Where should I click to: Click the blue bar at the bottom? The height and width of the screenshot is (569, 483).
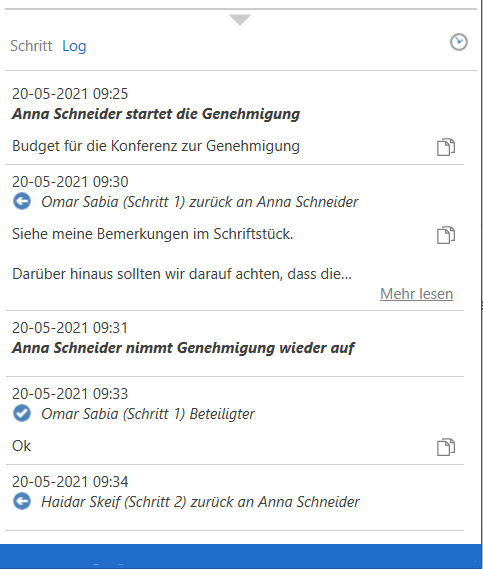click(240, 556)
